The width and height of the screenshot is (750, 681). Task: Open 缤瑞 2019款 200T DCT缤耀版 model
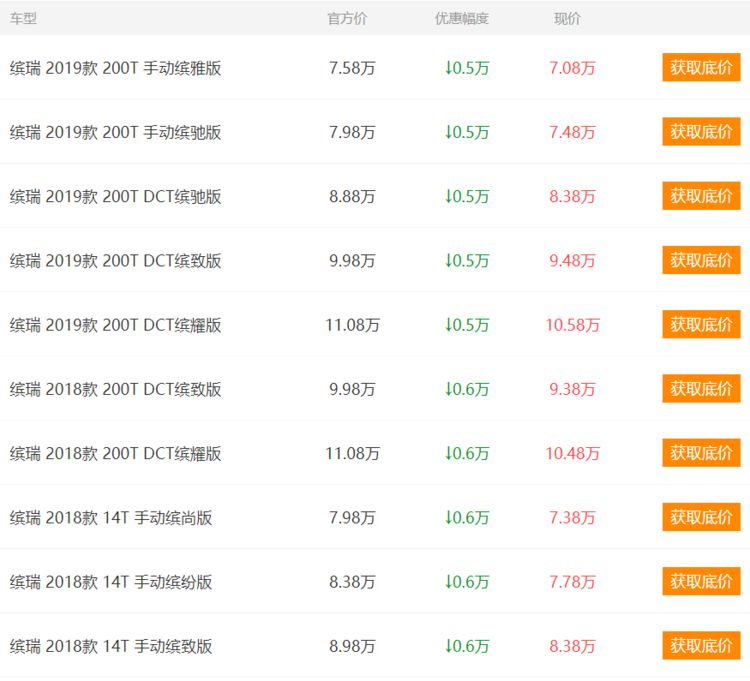click(x=115, y=325)
